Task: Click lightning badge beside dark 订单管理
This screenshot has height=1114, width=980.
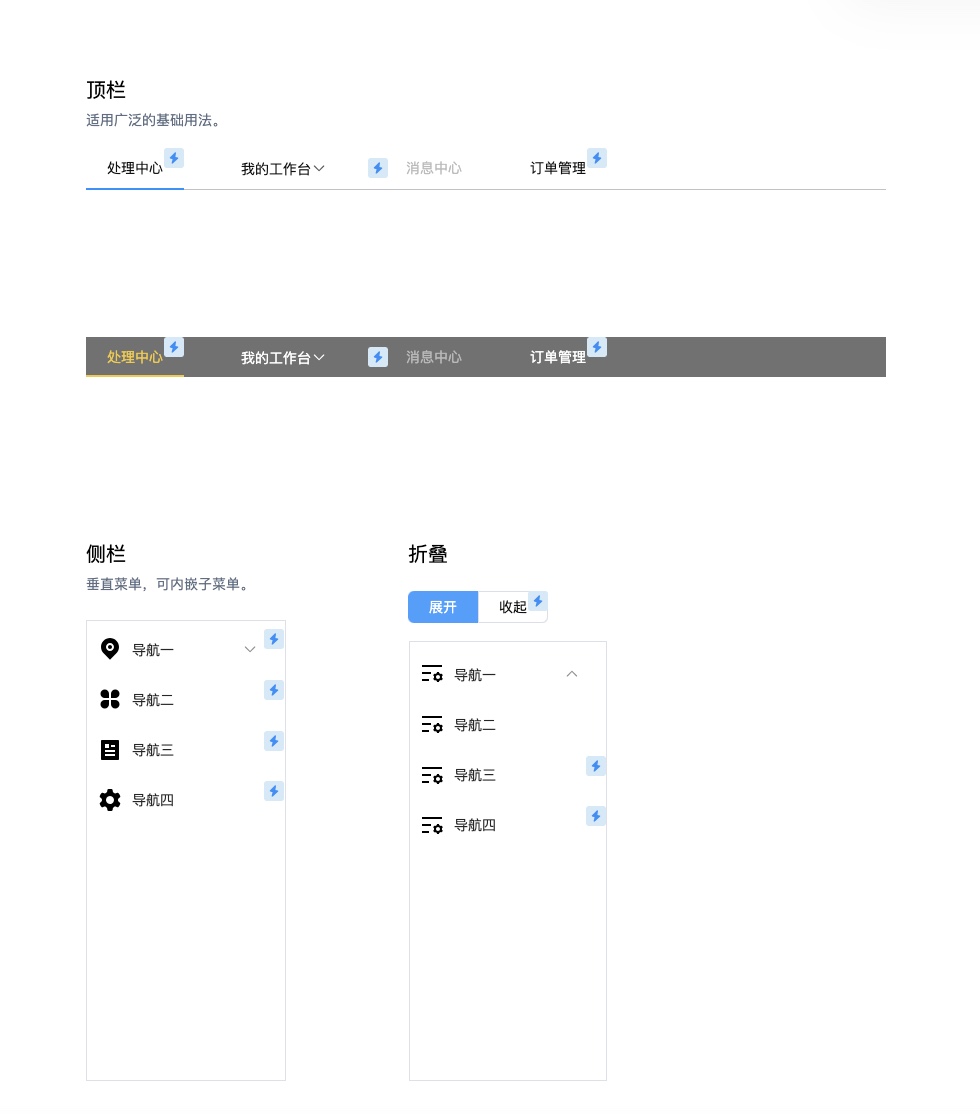Action: pyautogui.click(x=597, y=347)
